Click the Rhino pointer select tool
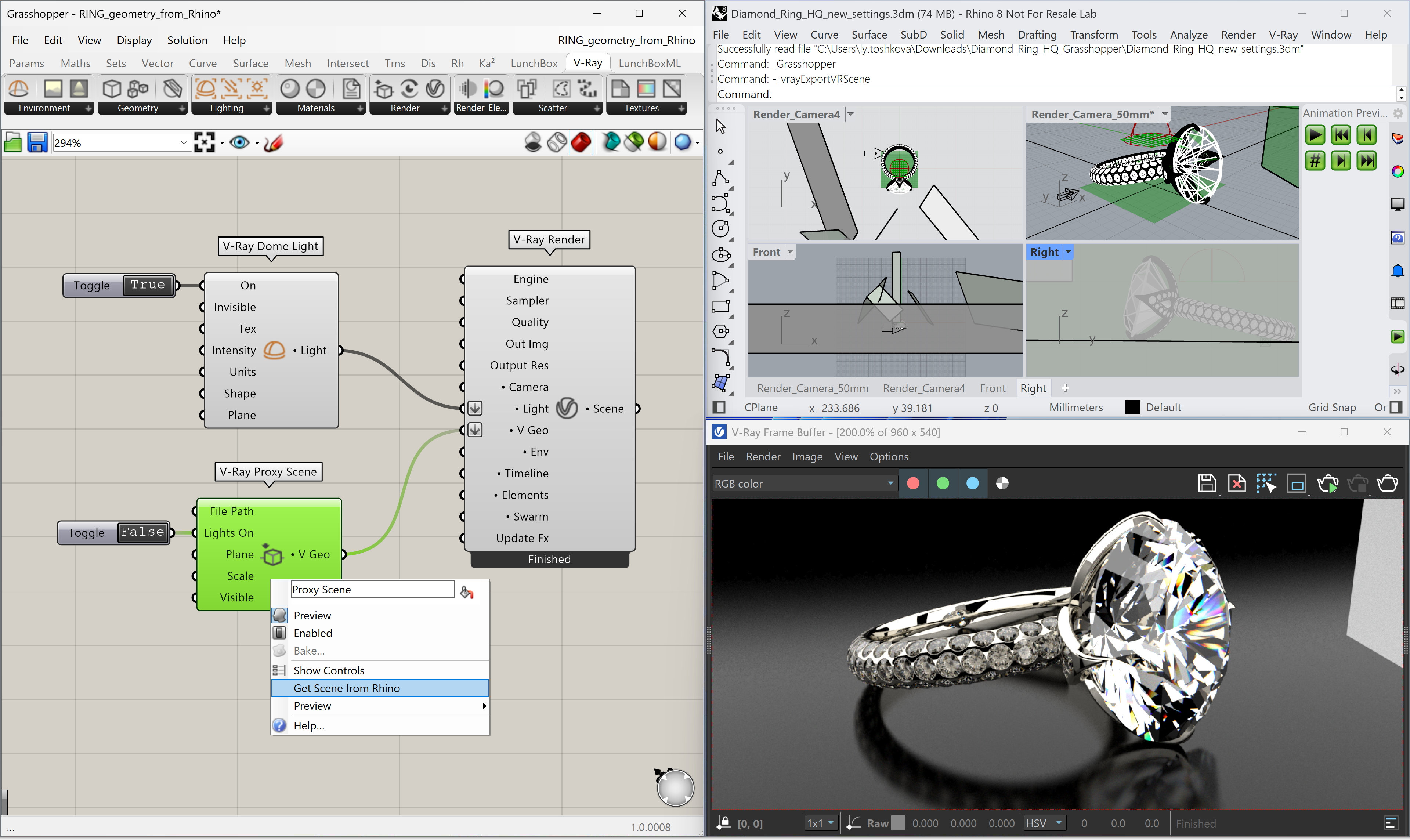The height and width of the screenshot is (840, 1410). [720, 126]
